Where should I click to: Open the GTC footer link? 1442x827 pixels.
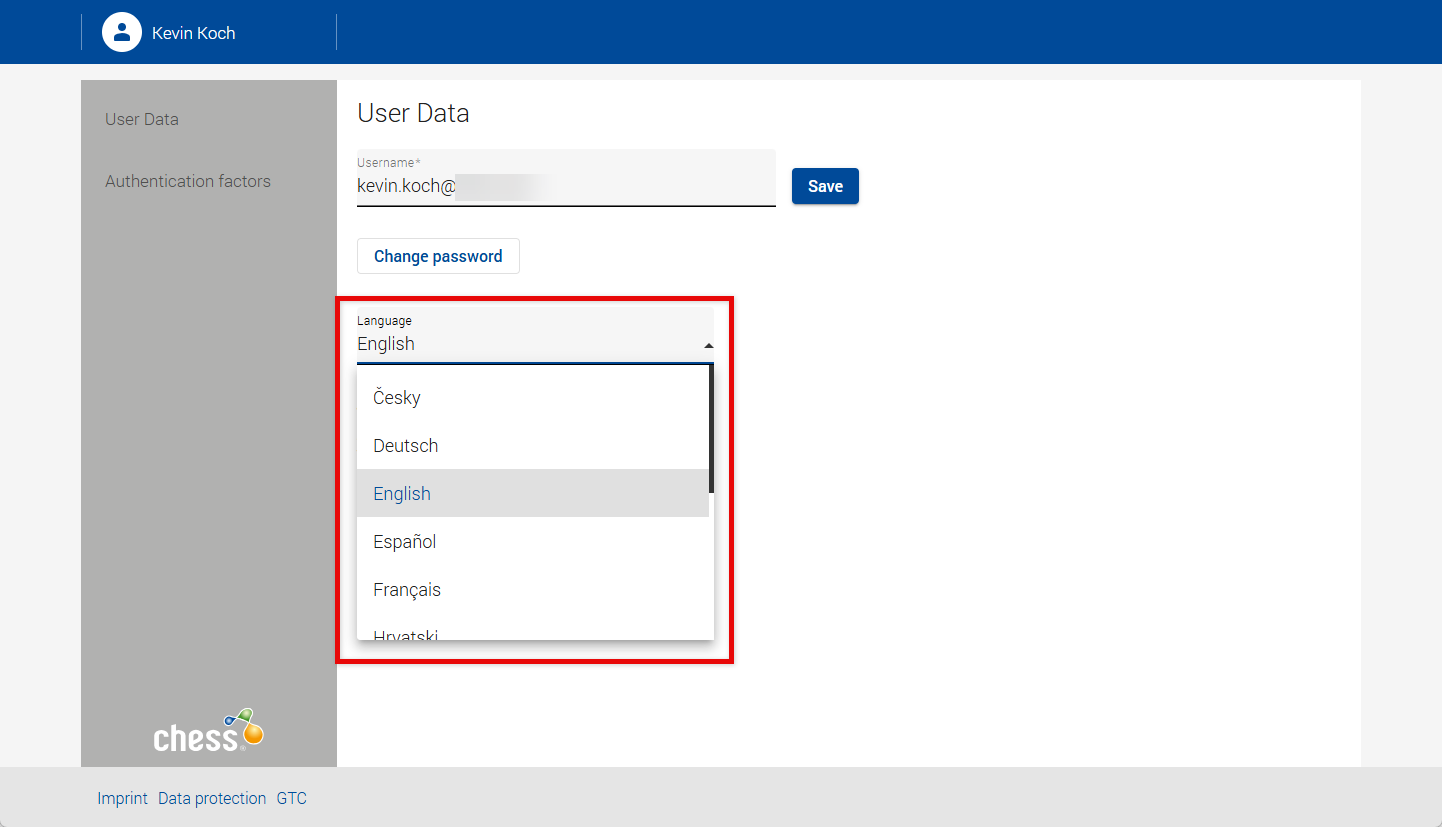coord(292,798)
